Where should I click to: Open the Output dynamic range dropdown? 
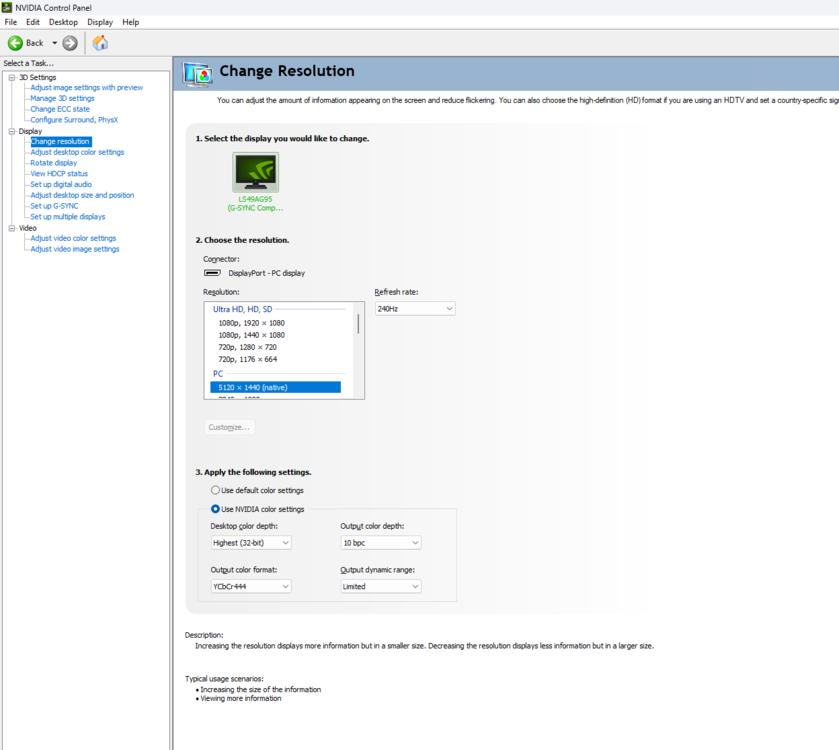(380, 587)
